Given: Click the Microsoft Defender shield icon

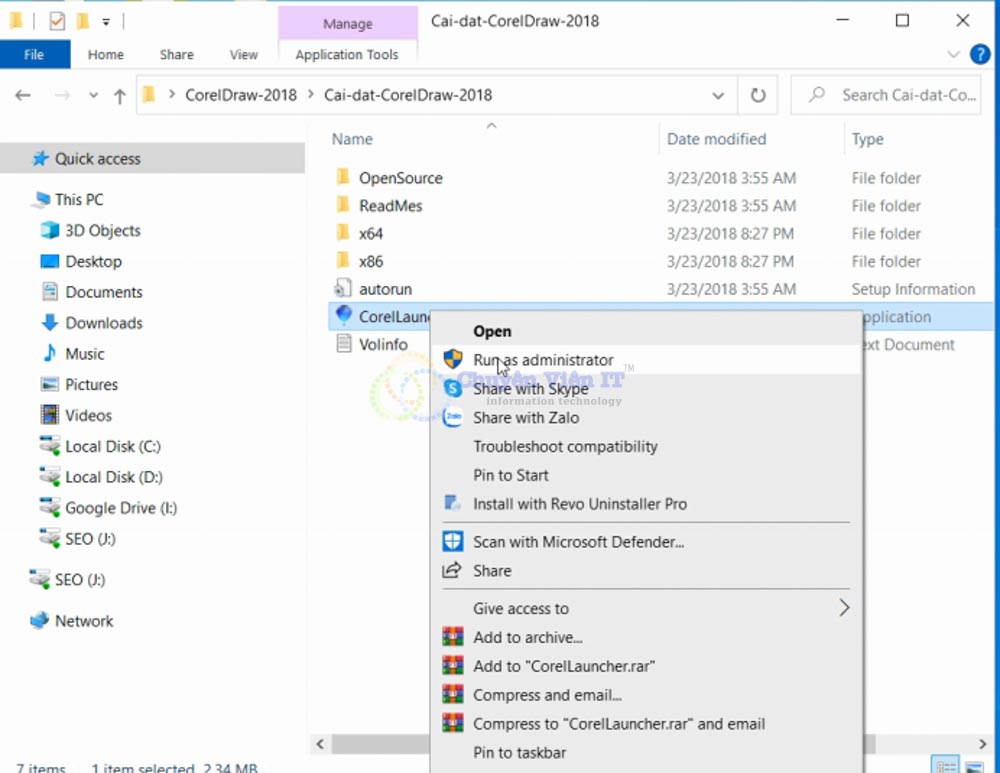Looking at the screenshot, I should [x=454, y=540].
